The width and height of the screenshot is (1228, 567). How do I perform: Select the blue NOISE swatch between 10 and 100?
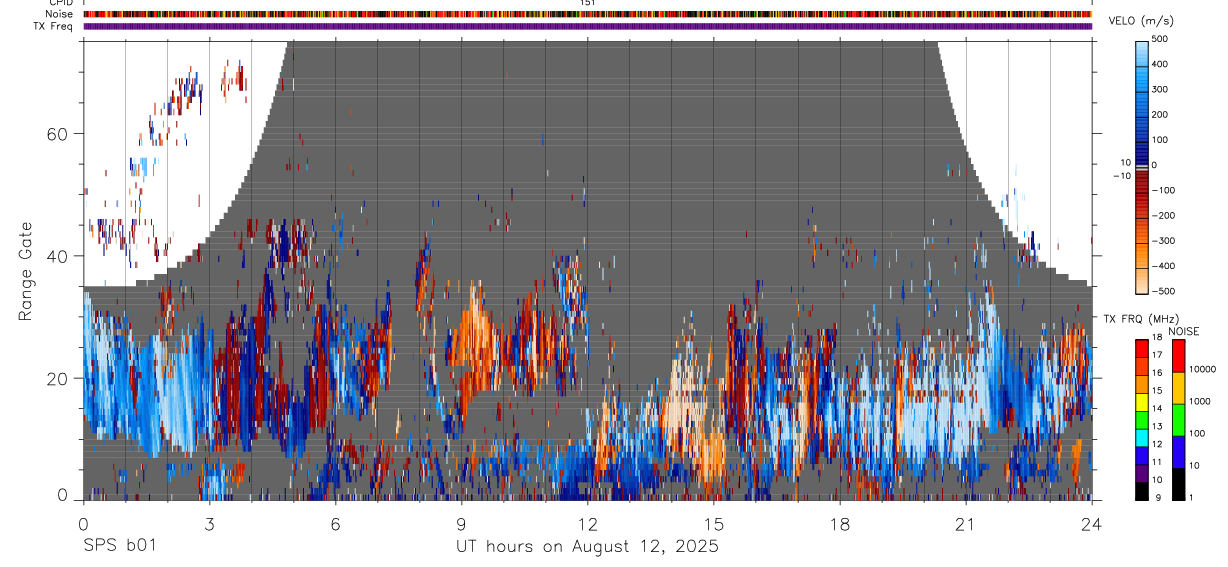tap(1177, 452)
